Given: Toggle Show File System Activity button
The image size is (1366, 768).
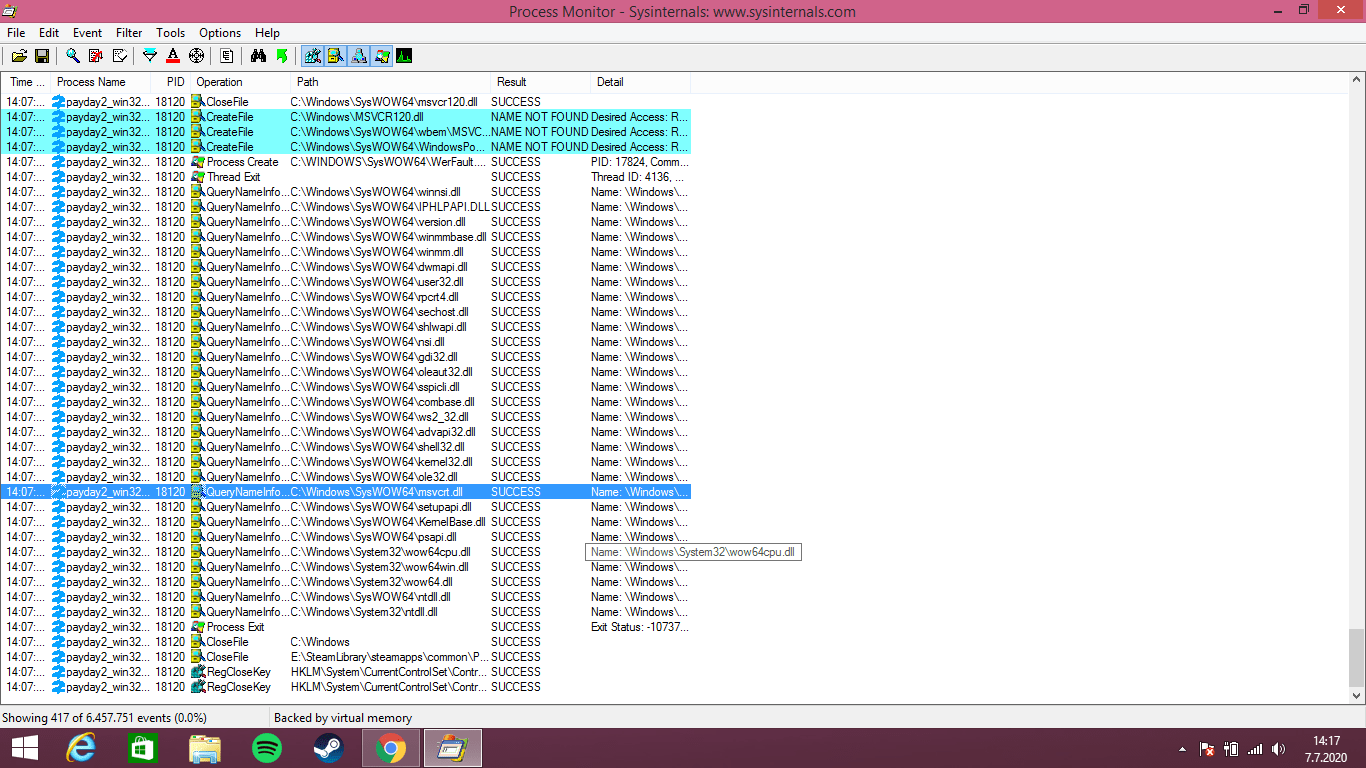Looking at the screenshot, I should [335, 56].
